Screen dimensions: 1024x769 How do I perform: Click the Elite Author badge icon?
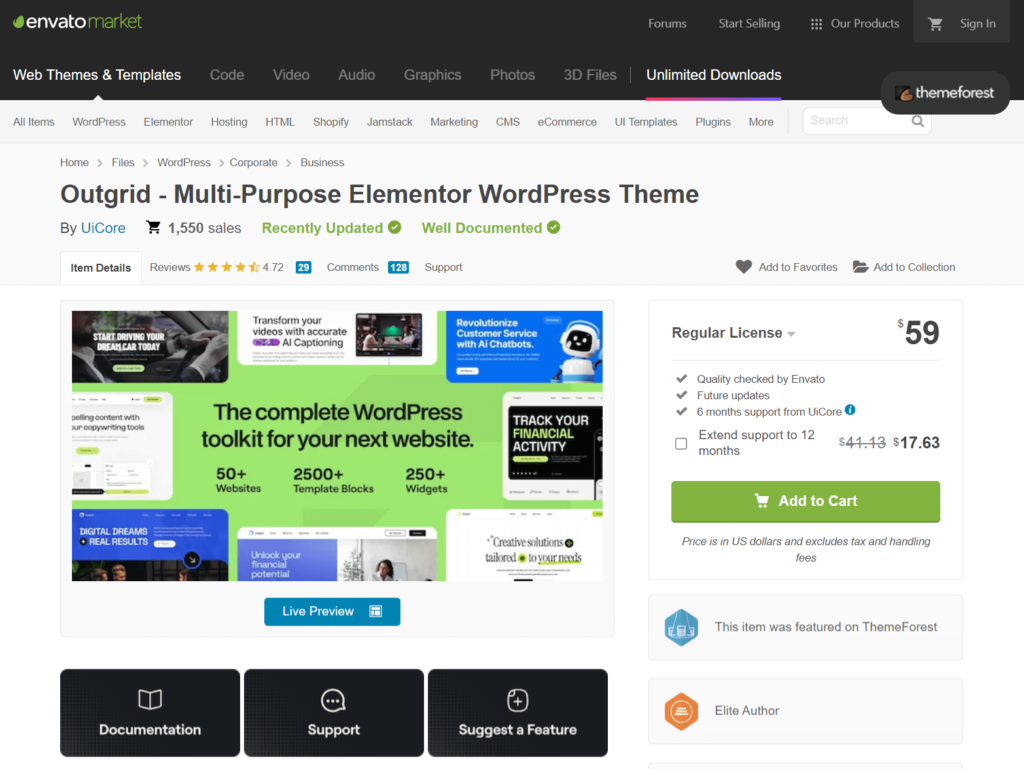coord(681,711)
